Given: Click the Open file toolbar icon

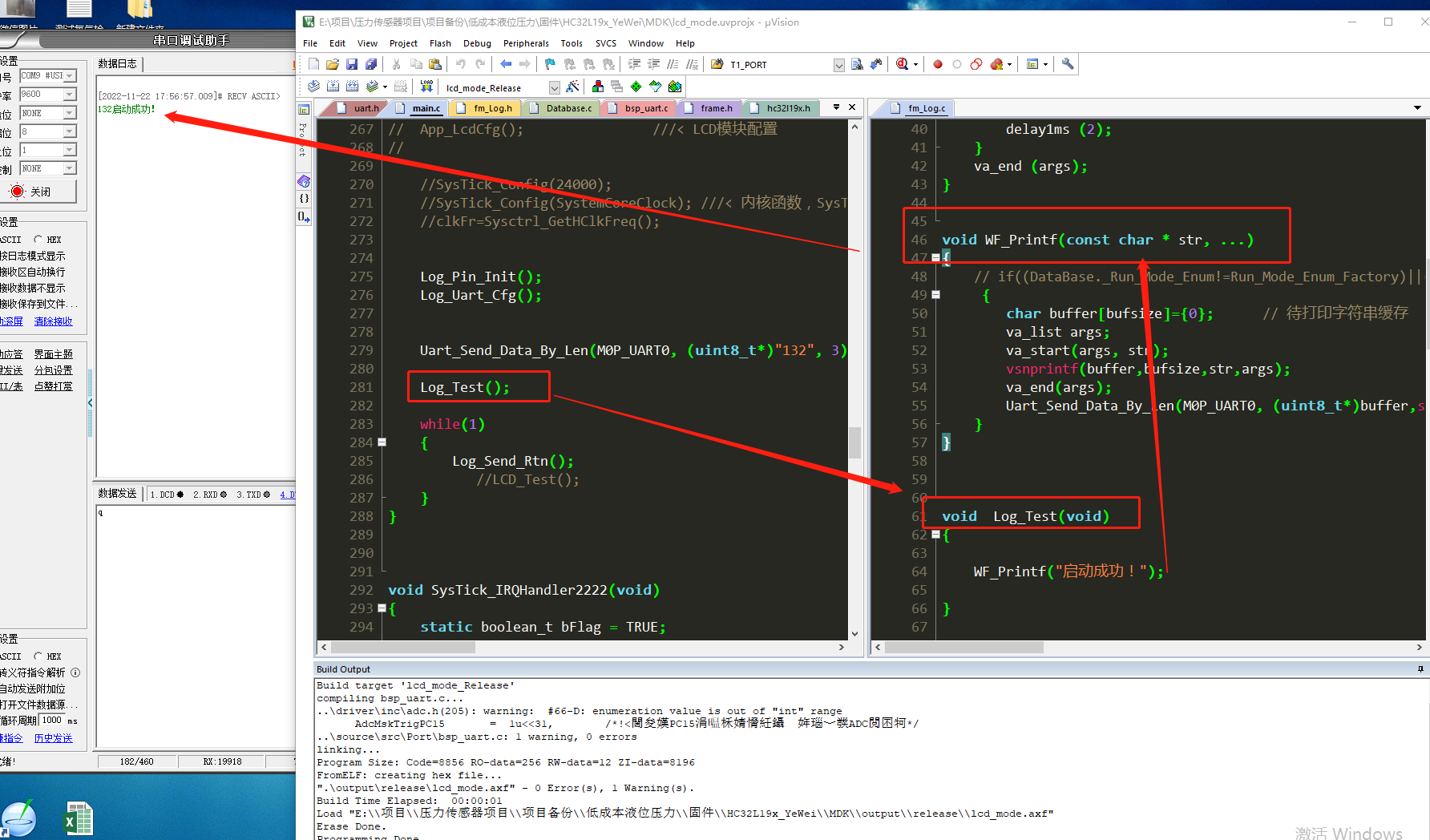Looking at the screenshot, I should point(333,64).
